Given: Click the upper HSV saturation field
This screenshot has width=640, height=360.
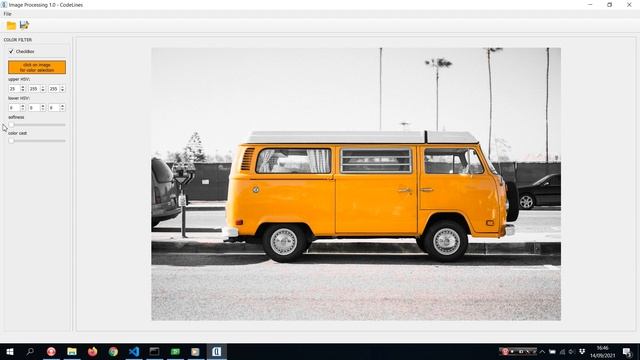Looking at the screenshot, I should [x=34, y=89].
